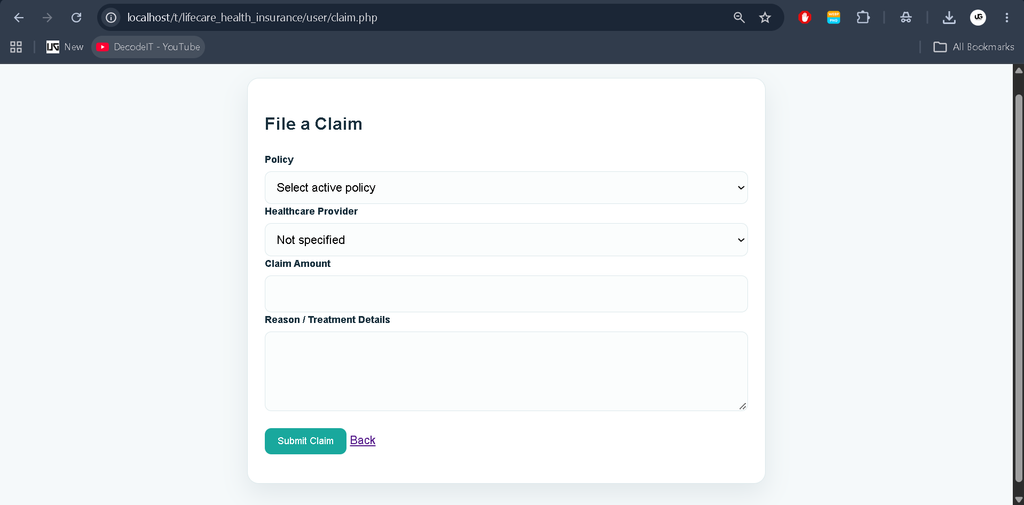Click the vertical scrollbar thumb

[1018, 287]
